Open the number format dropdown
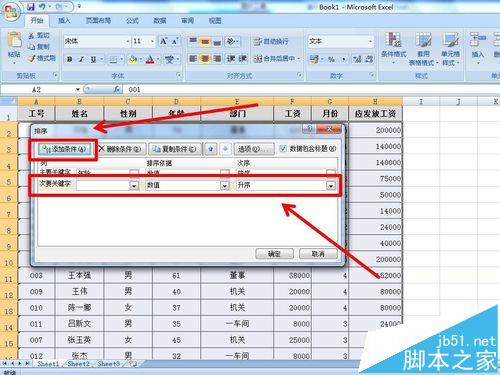 (370, 41)
